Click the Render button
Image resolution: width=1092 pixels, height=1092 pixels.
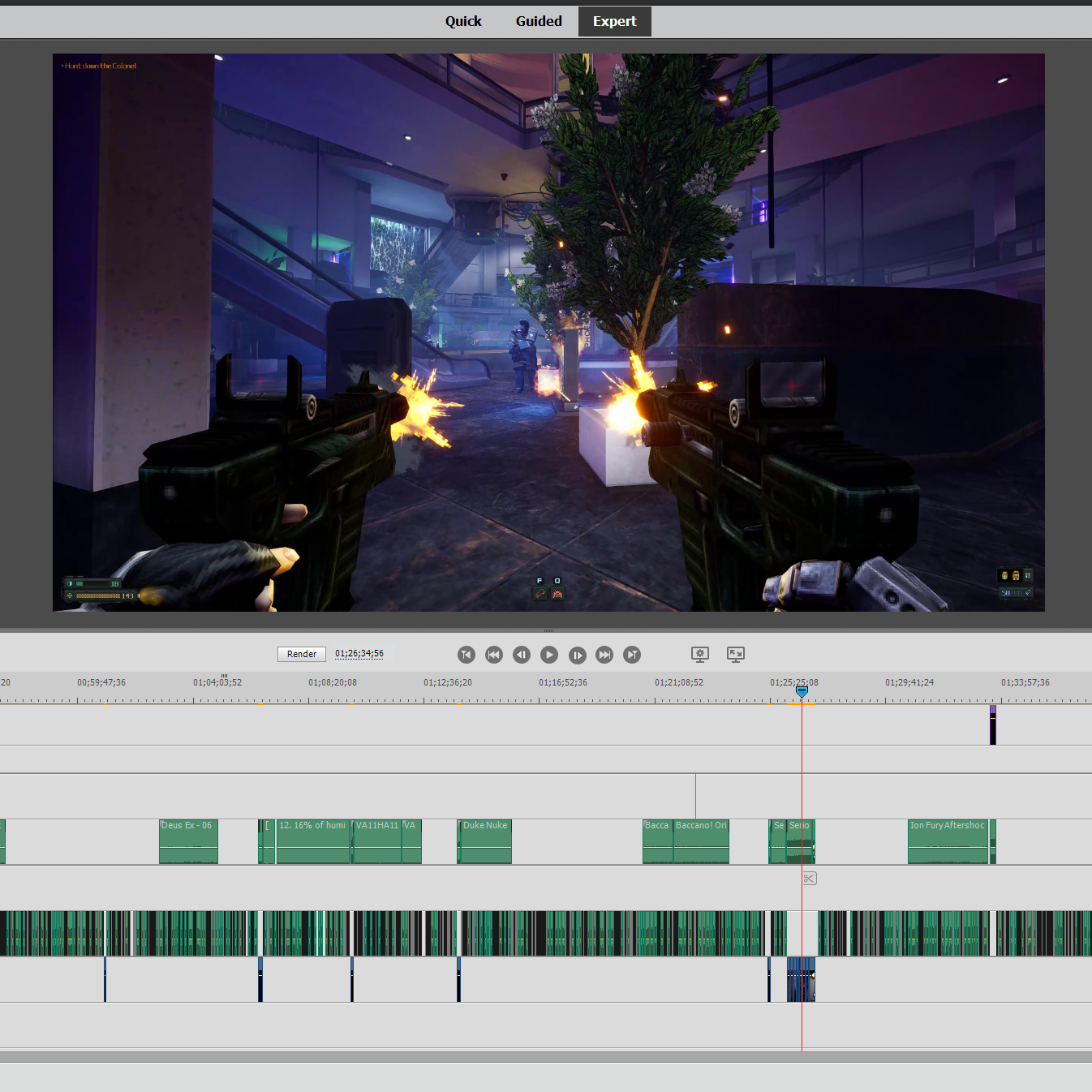[302, 654]
